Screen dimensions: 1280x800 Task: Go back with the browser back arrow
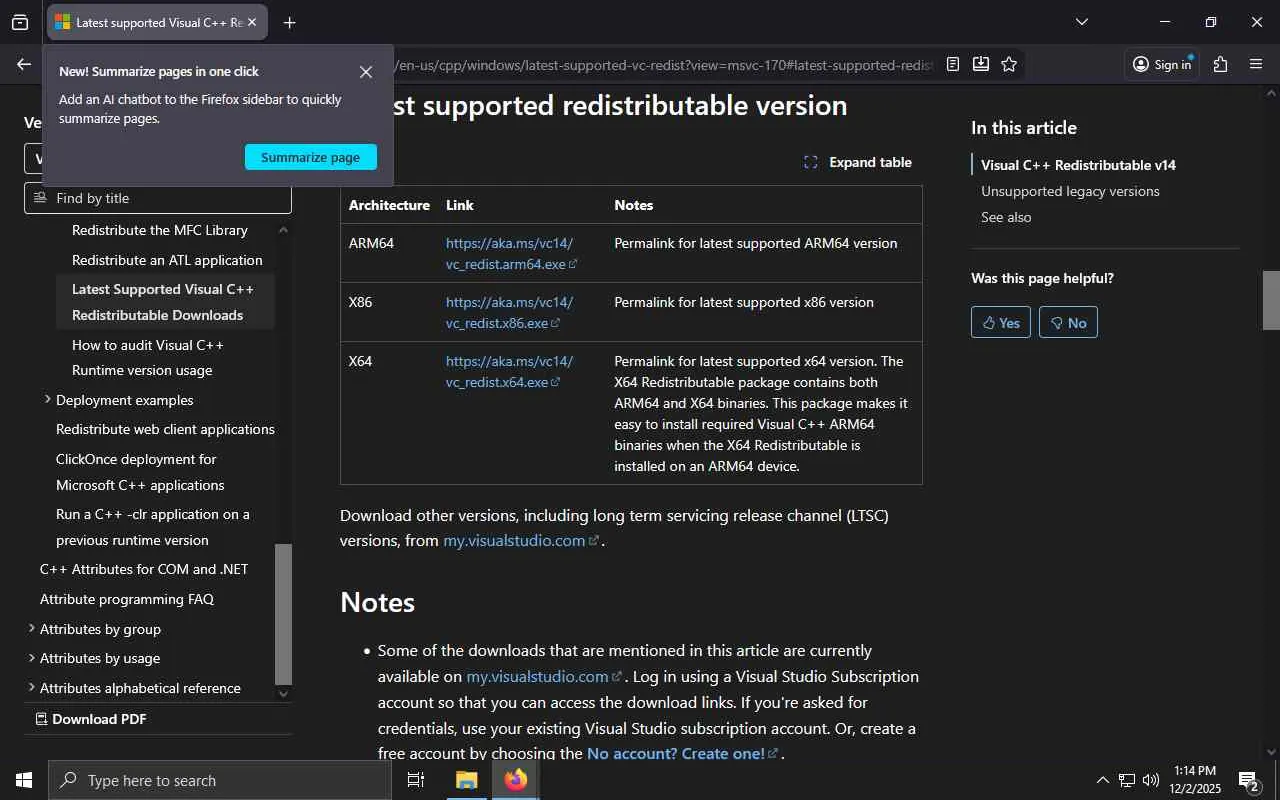[x=23, y=64]
